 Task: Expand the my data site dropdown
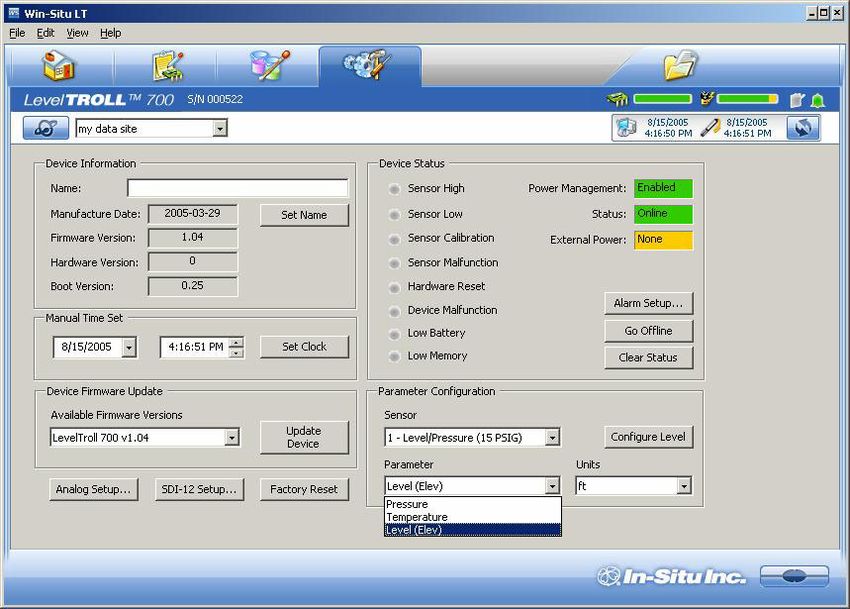pyautogui.click(x=220, y=129)
